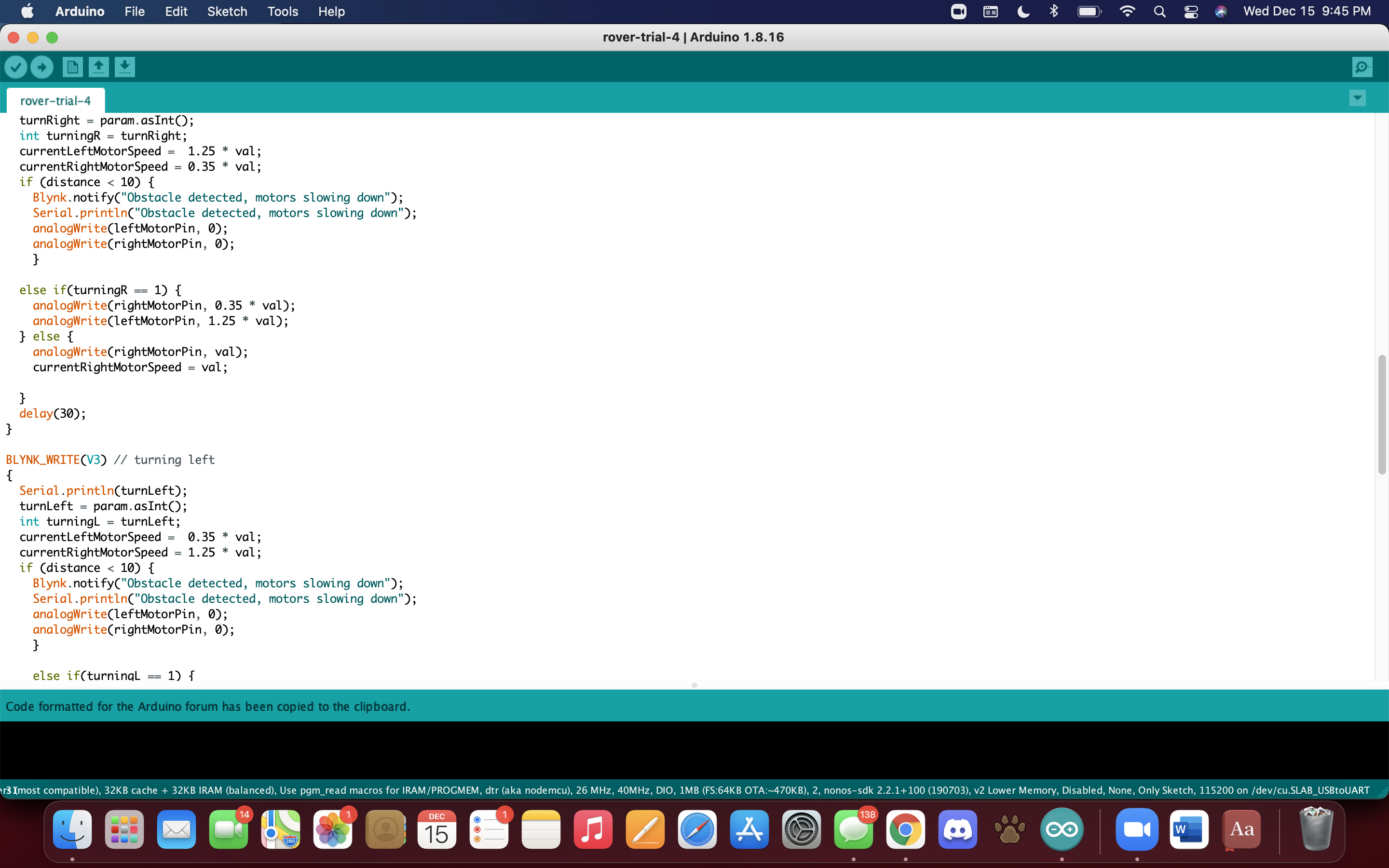Launch Google Chrome from the dock
Viewport: 1389px width, 868px height.
(905, 829)
